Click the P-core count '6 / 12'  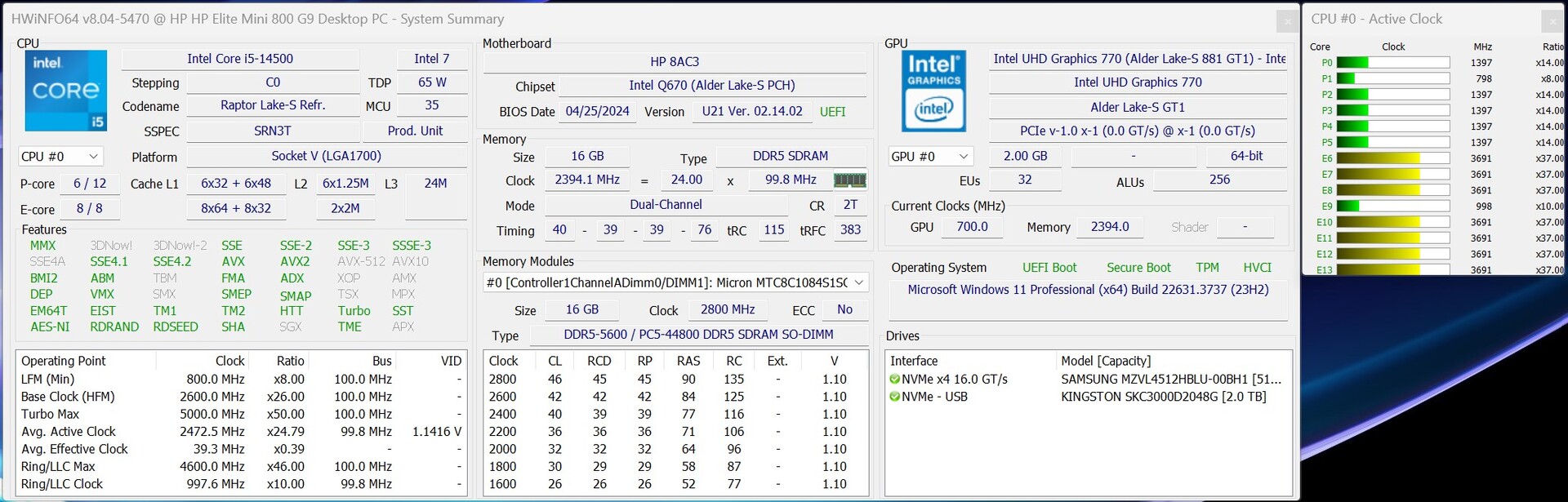point(90,183)
